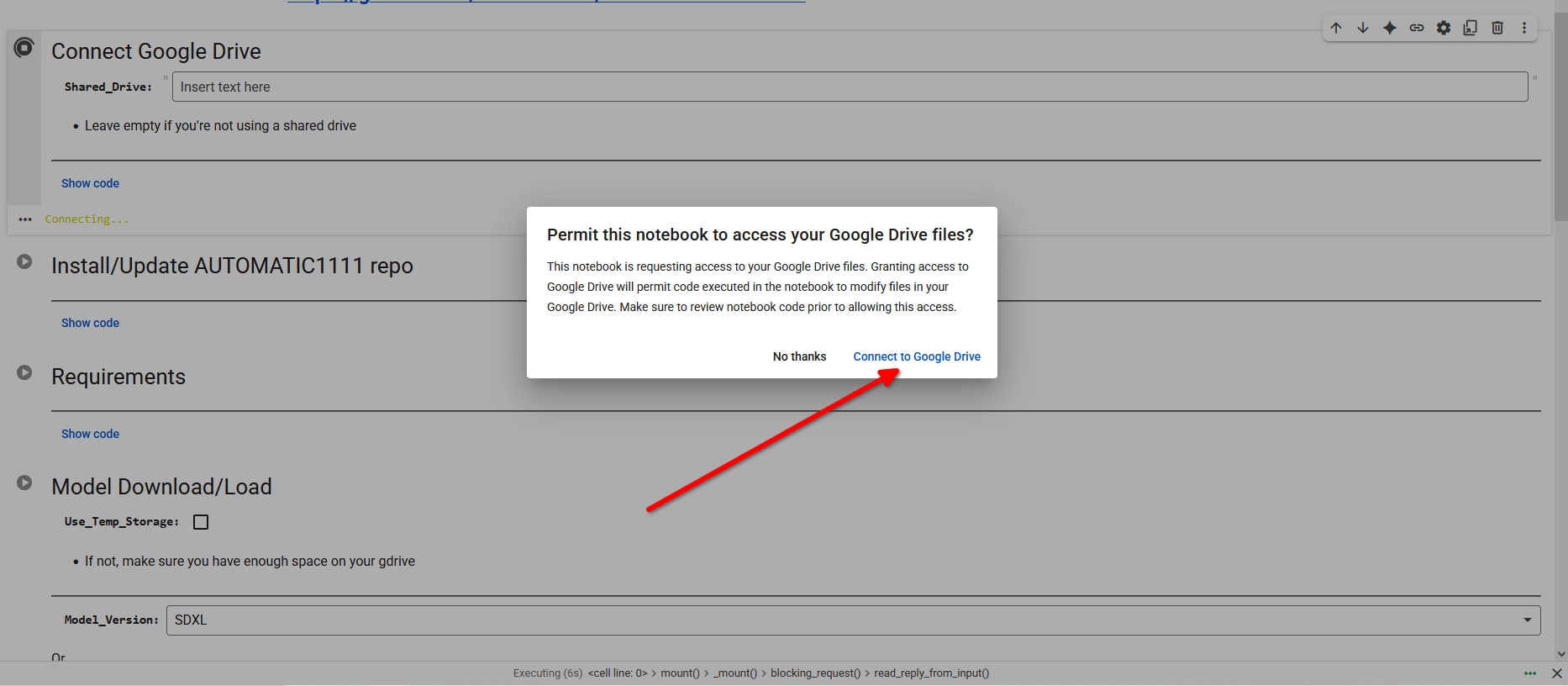Click the dialog title 'Permit this notebook...'
The image size is (1568, 686).
760,235
